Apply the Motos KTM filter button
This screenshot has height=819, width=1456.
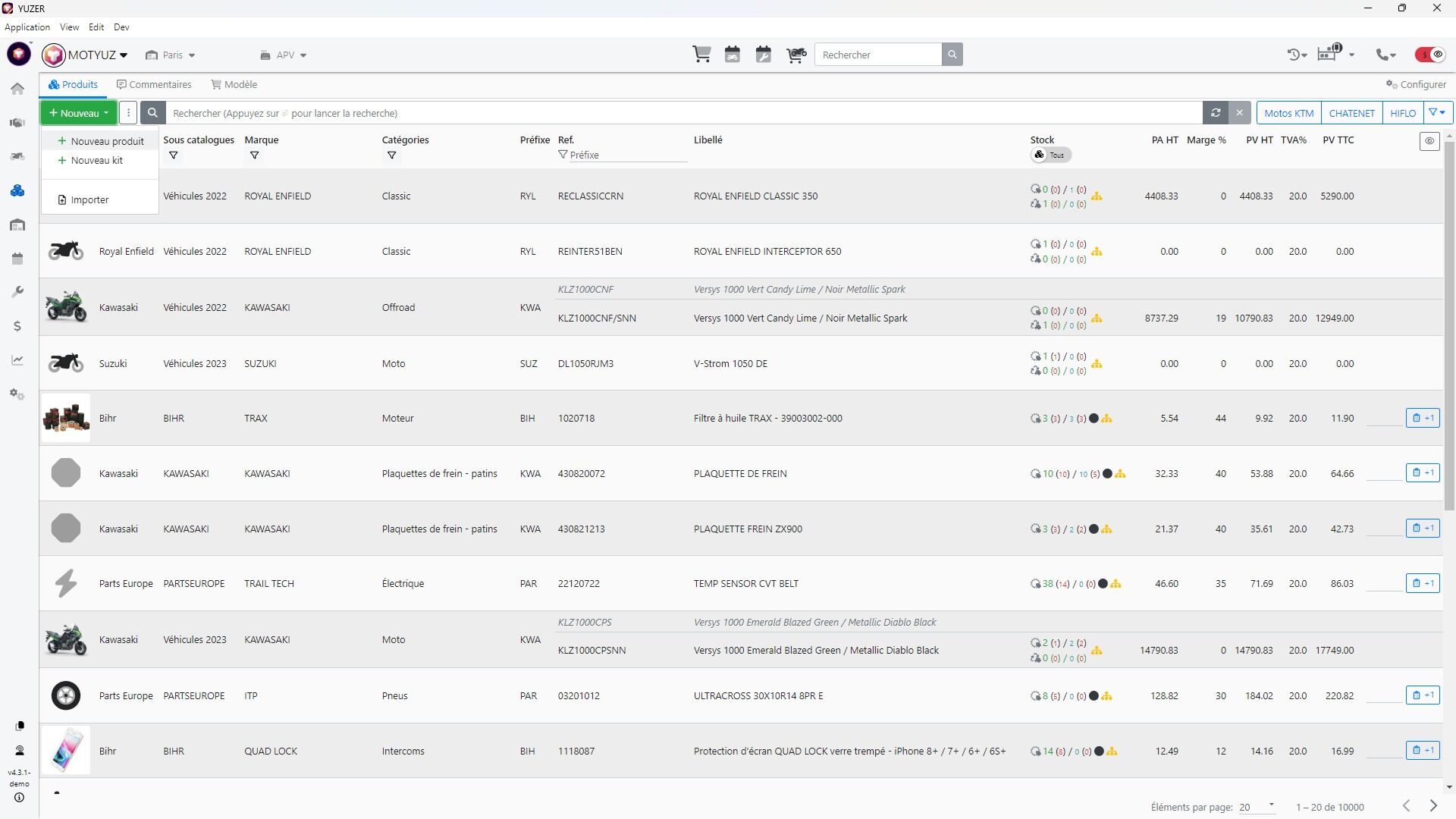pos(1288,113)
